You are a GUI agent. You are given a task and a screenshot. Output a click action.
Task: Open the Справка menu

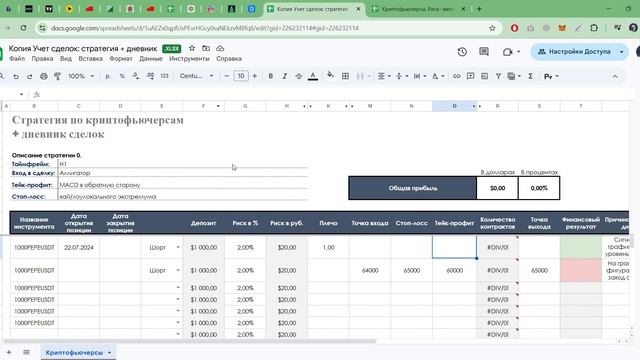pyautogui.click(x=229, y=59)
